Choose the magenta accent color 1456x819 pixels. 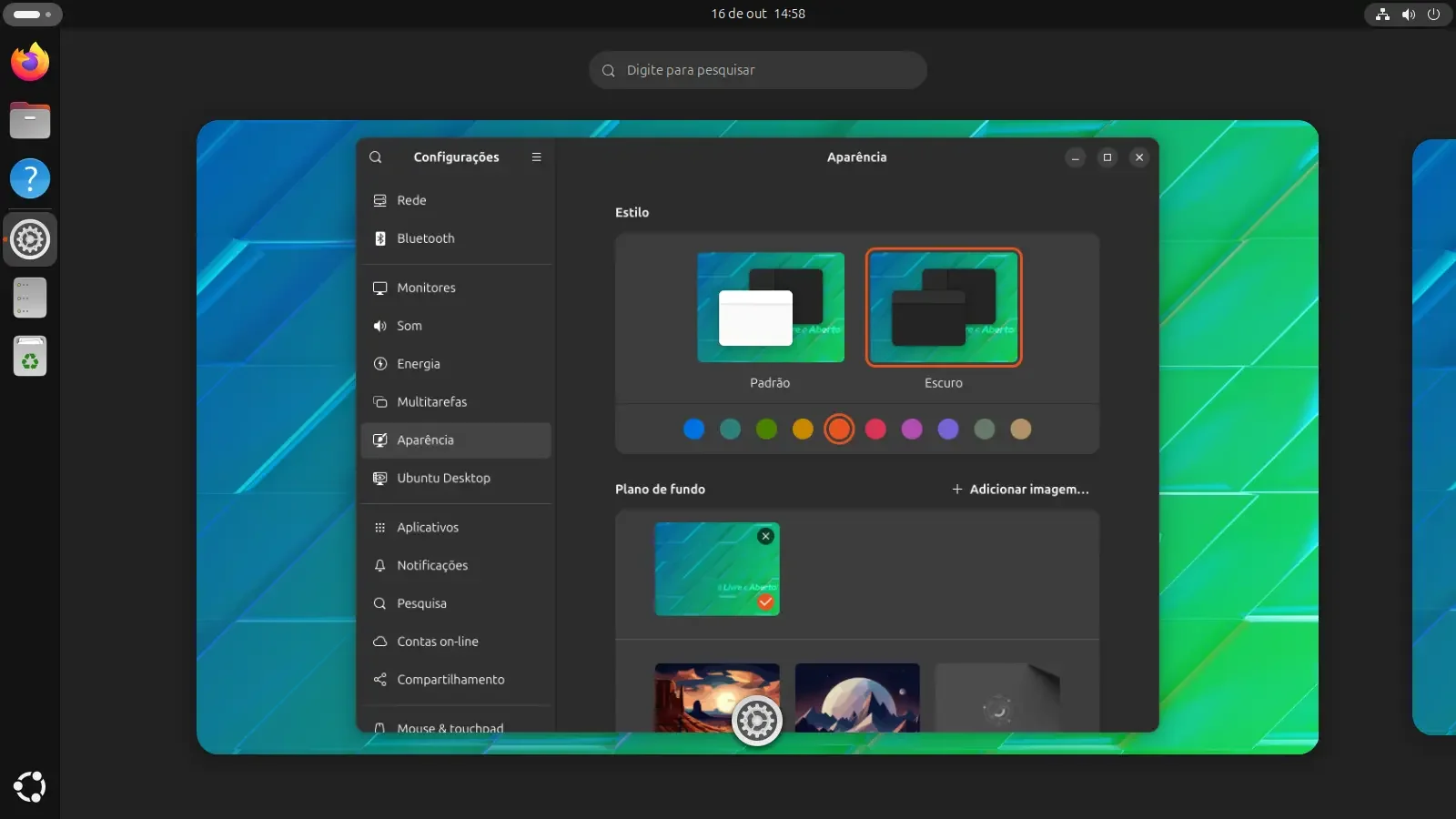pyautogui.click(x=912, y=430)
